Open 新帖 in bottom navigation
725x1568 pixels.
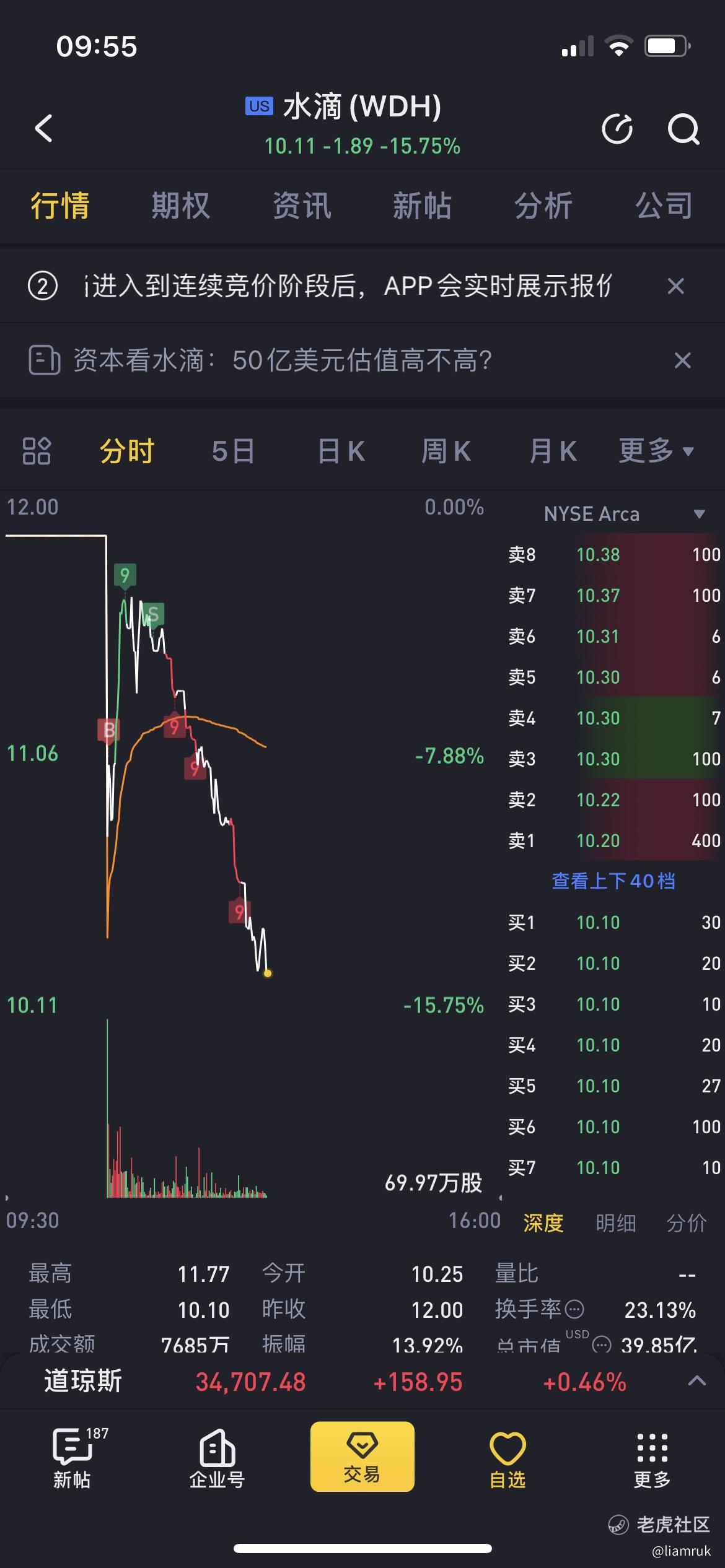(x=72, y=1458)
